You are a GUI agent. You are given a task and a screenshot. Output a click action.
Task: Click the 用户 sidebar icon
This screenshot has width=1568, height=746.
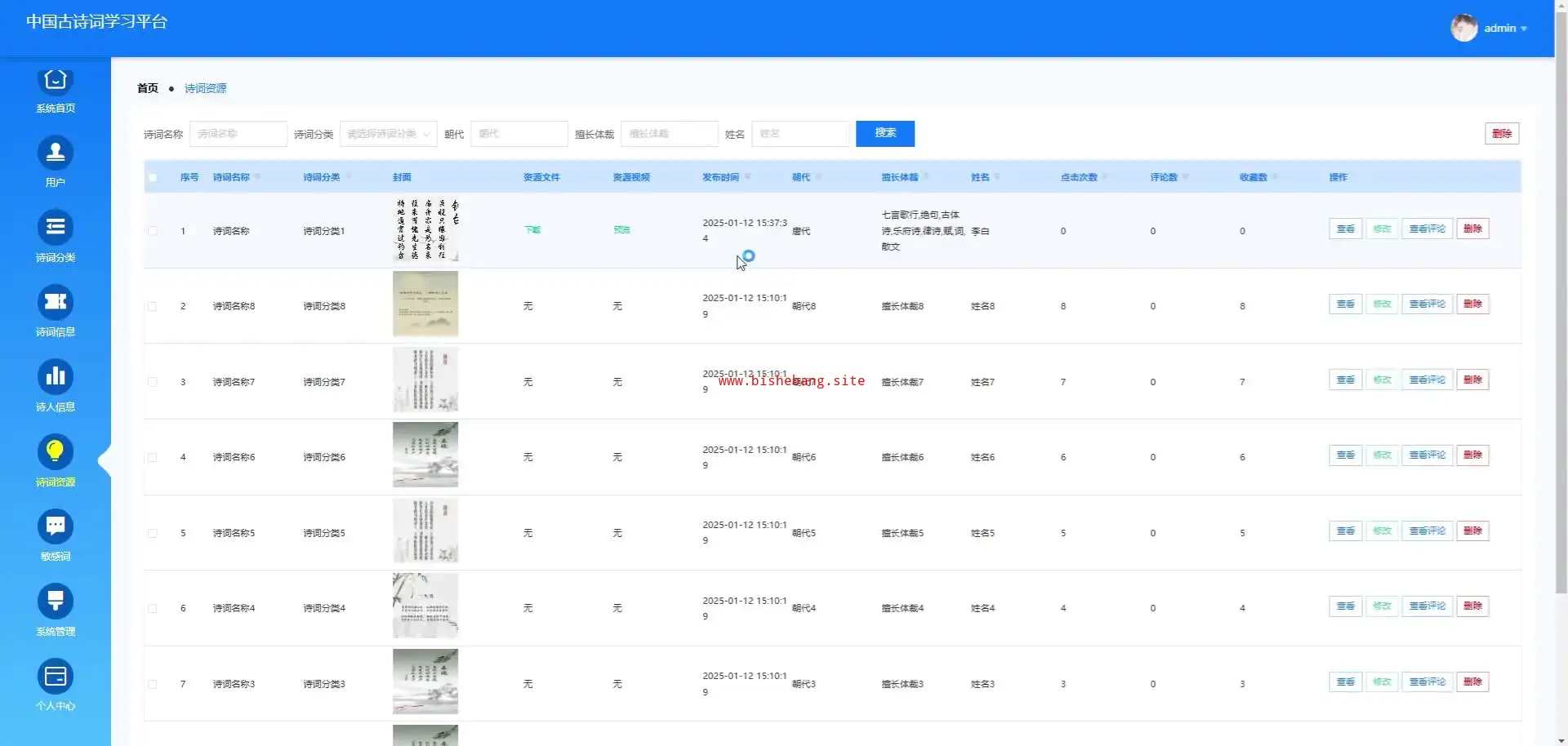point(55,153)
